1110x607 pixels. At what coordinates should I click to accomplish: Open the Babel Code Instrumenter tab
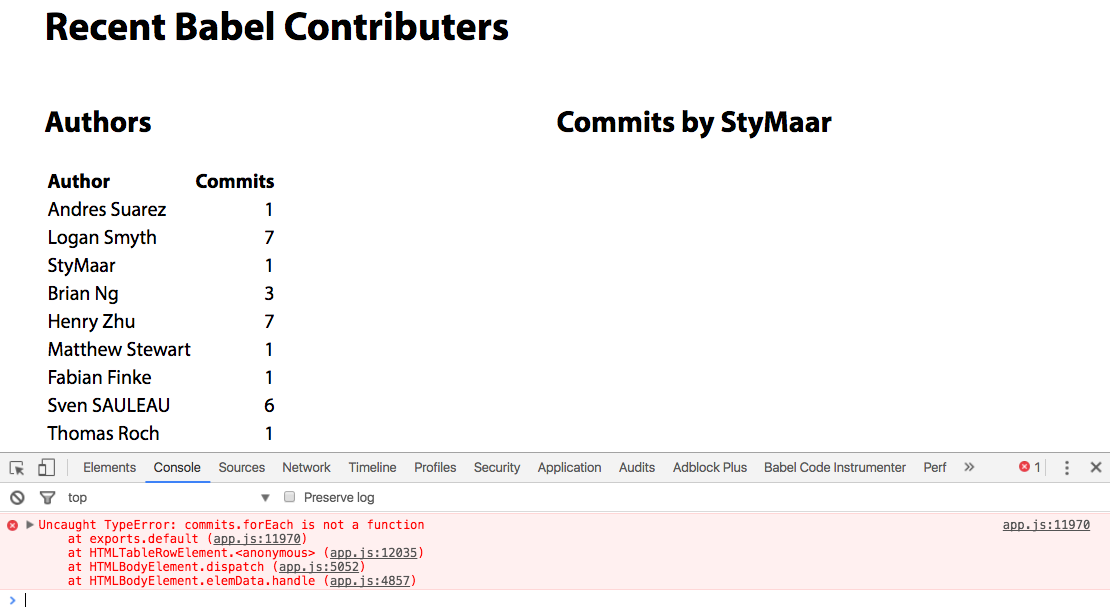(x=835, y=467)
